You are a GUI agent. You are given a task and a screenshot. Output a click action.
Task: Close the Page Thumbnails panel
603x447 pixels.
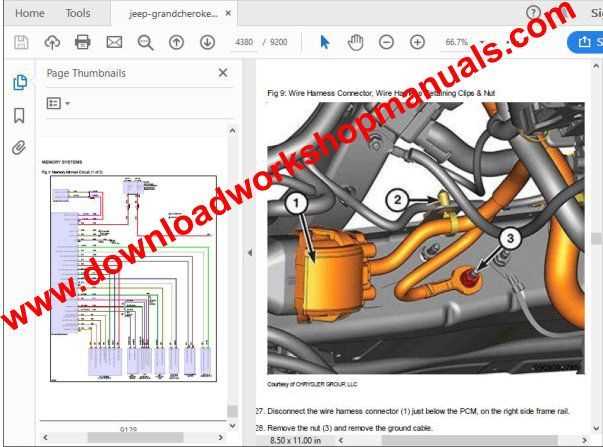(223, 73)
